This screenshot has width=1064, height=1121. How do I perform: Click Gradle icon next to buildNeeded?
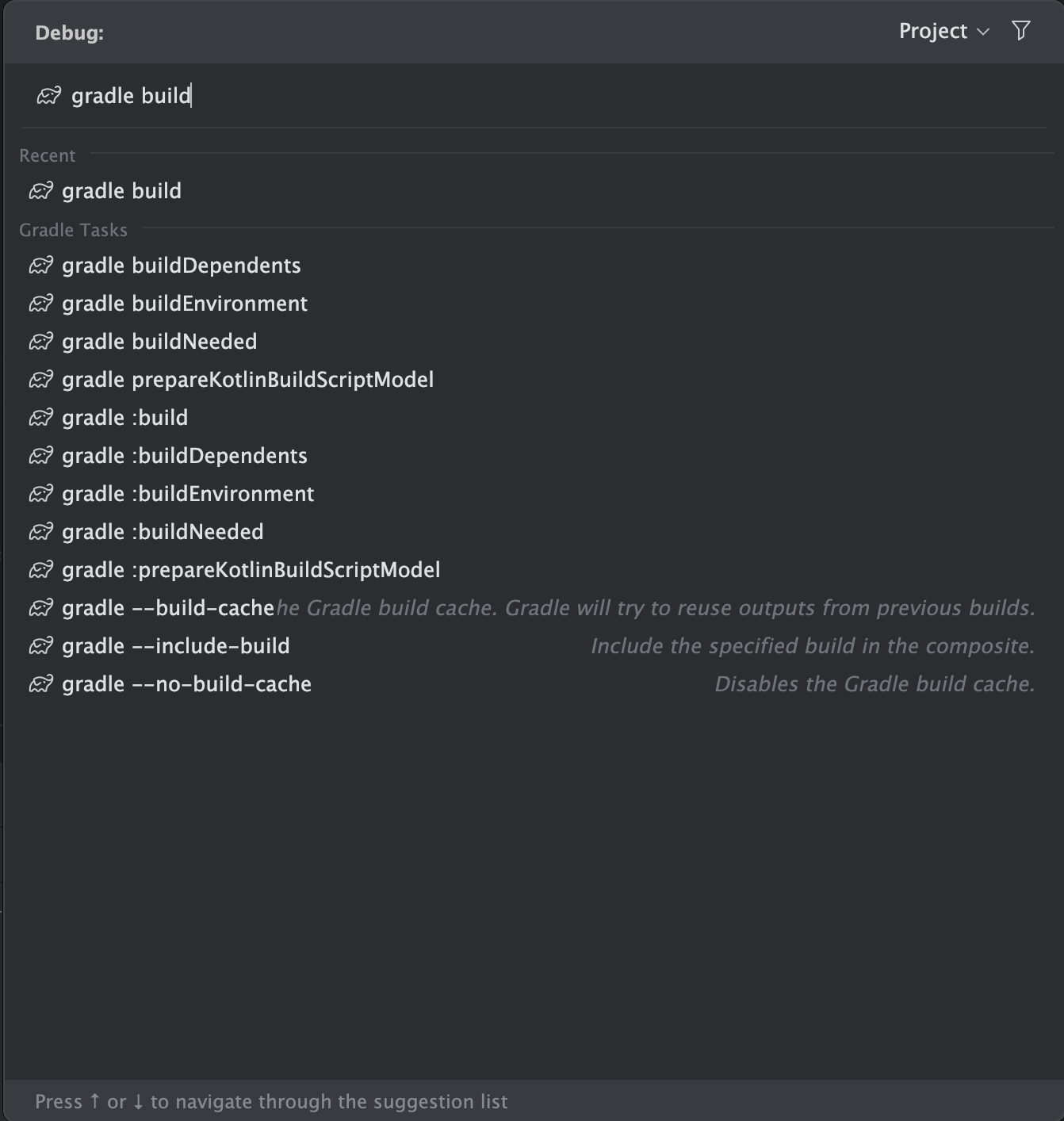pos(41,342)
